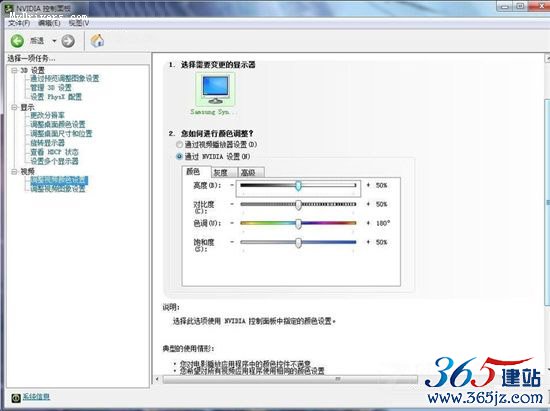Collapse the 显示 tree node
Screen dimensions: 550x411
point(14,107)
